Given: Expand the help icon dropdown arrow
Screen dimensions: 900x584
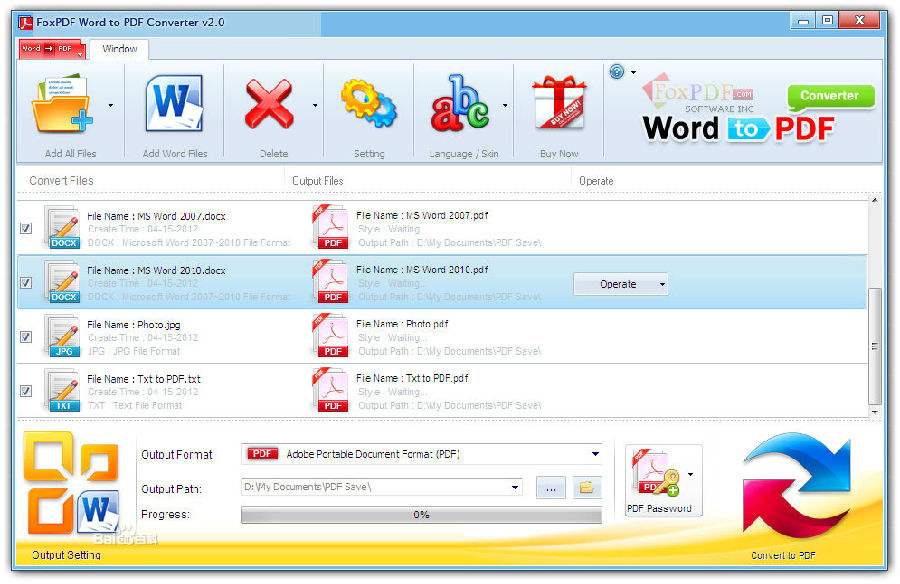Looking at the screenshot, I should pyautogui.click(x=634, y=72).
